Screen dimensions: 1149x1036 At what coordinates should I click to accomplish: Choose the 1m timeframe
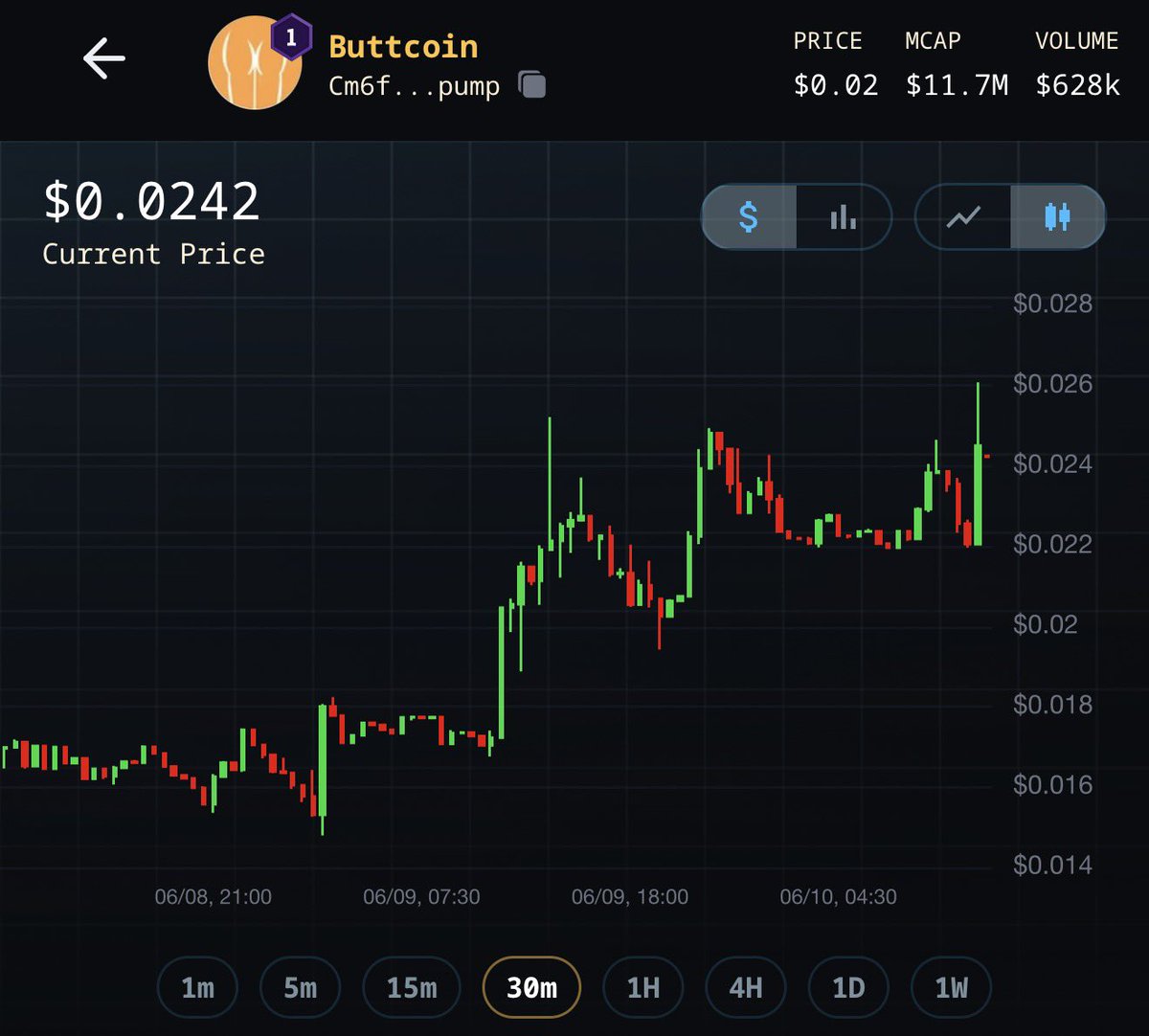point(197,987)
